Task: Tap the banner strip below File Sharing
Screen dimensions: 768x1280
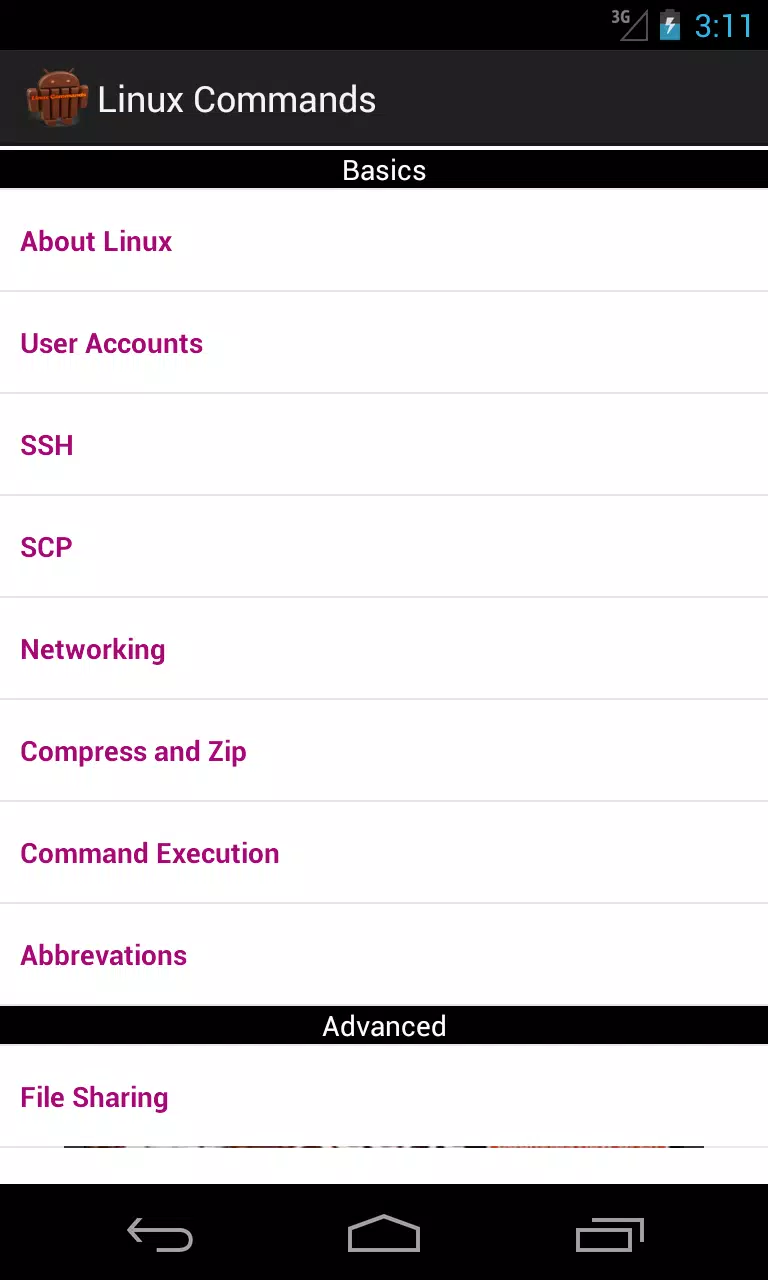Action: (384, 1146)
